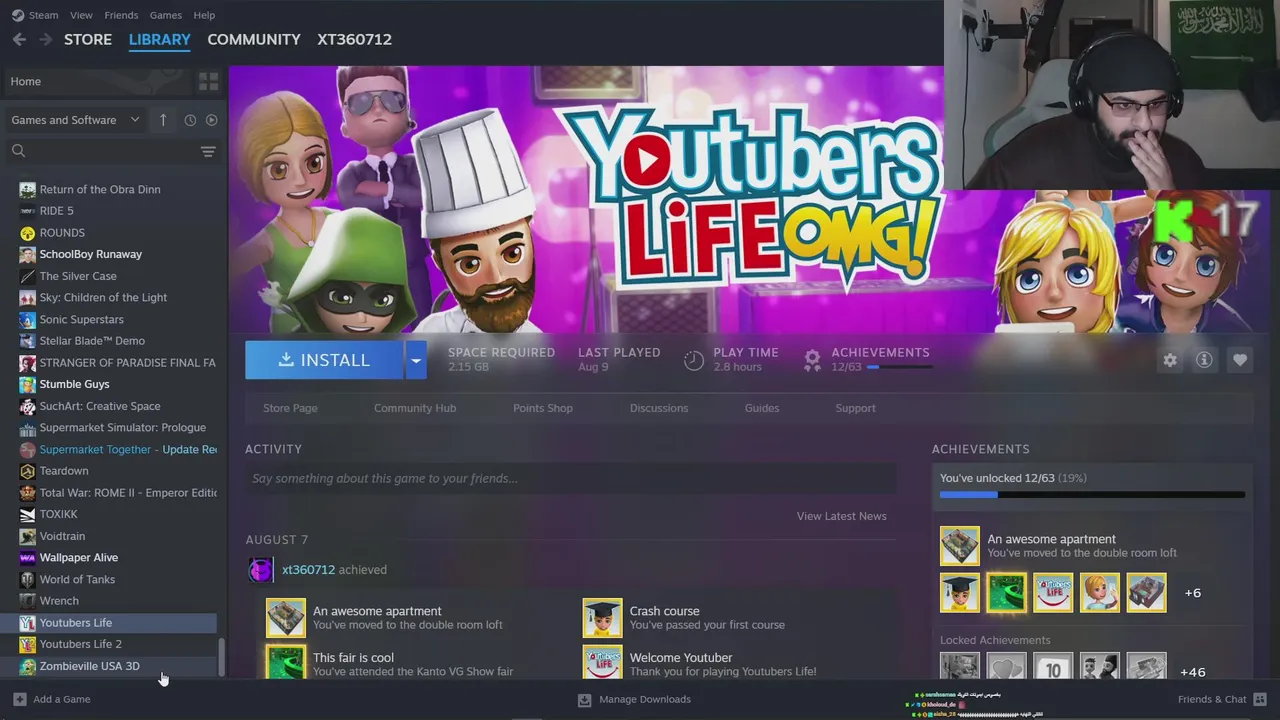Open Manage Downloads
This screenshot has height=720, width=1280.
[634, 699]
